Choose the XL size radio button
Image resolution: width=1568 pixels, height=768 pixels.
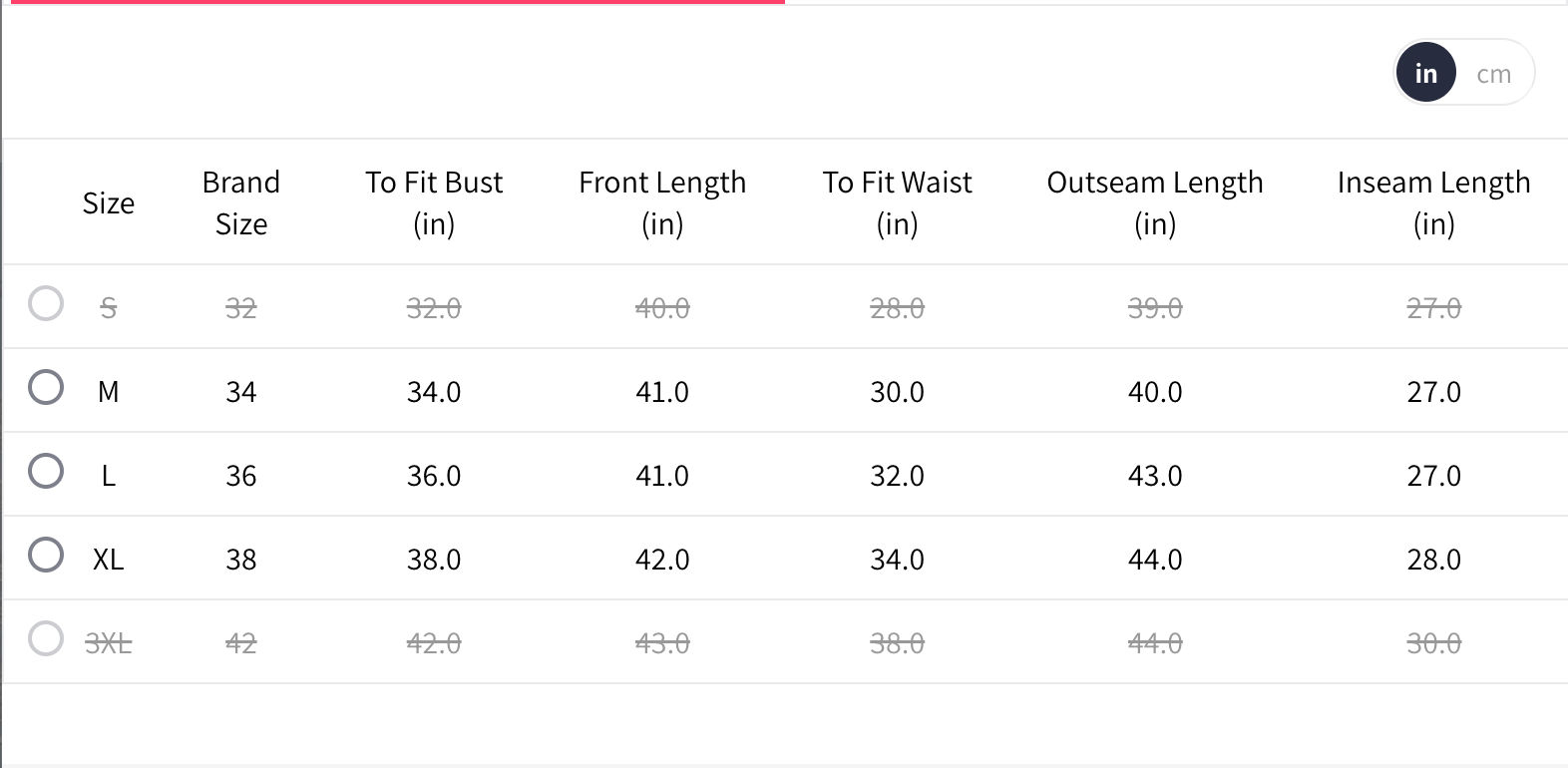pyautogui.click(x=46, y=555)
